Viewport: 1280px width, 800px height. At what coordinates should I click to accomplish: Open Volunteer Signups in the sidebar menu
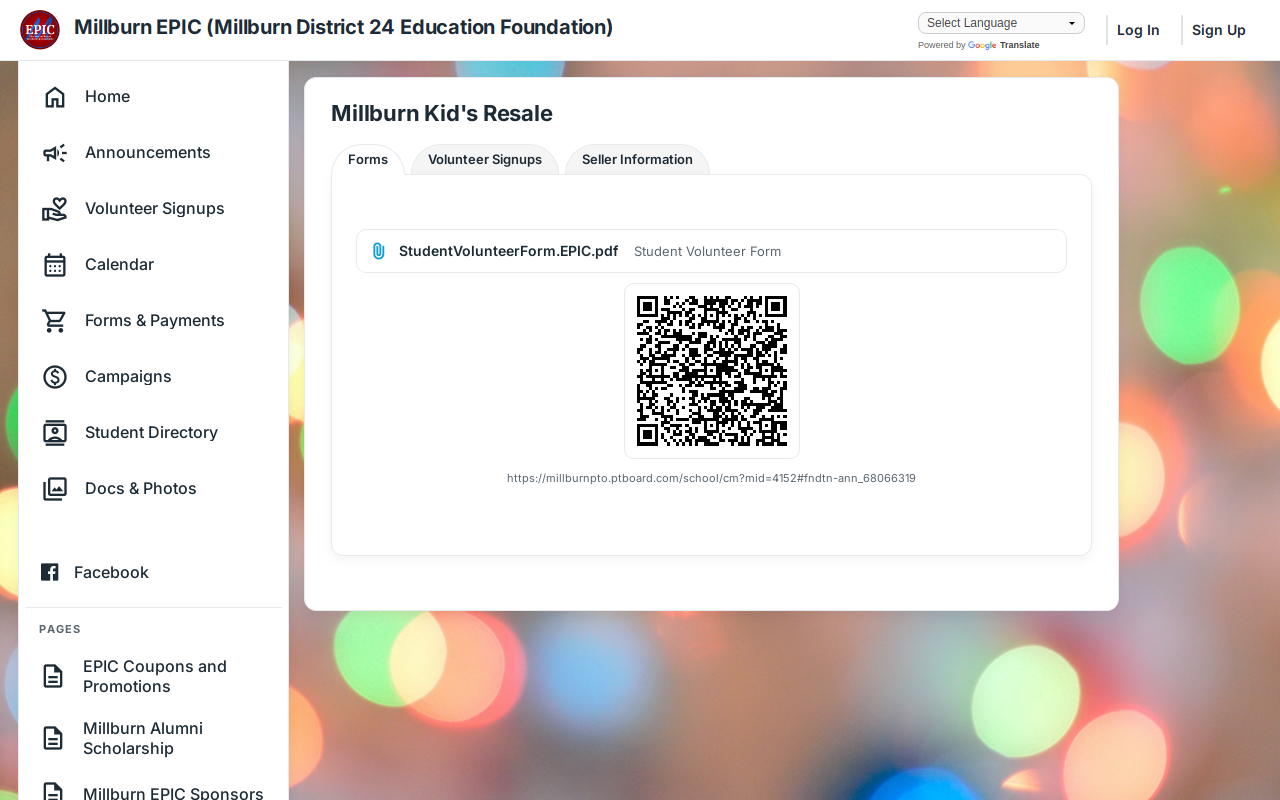(x=153, y=209)
